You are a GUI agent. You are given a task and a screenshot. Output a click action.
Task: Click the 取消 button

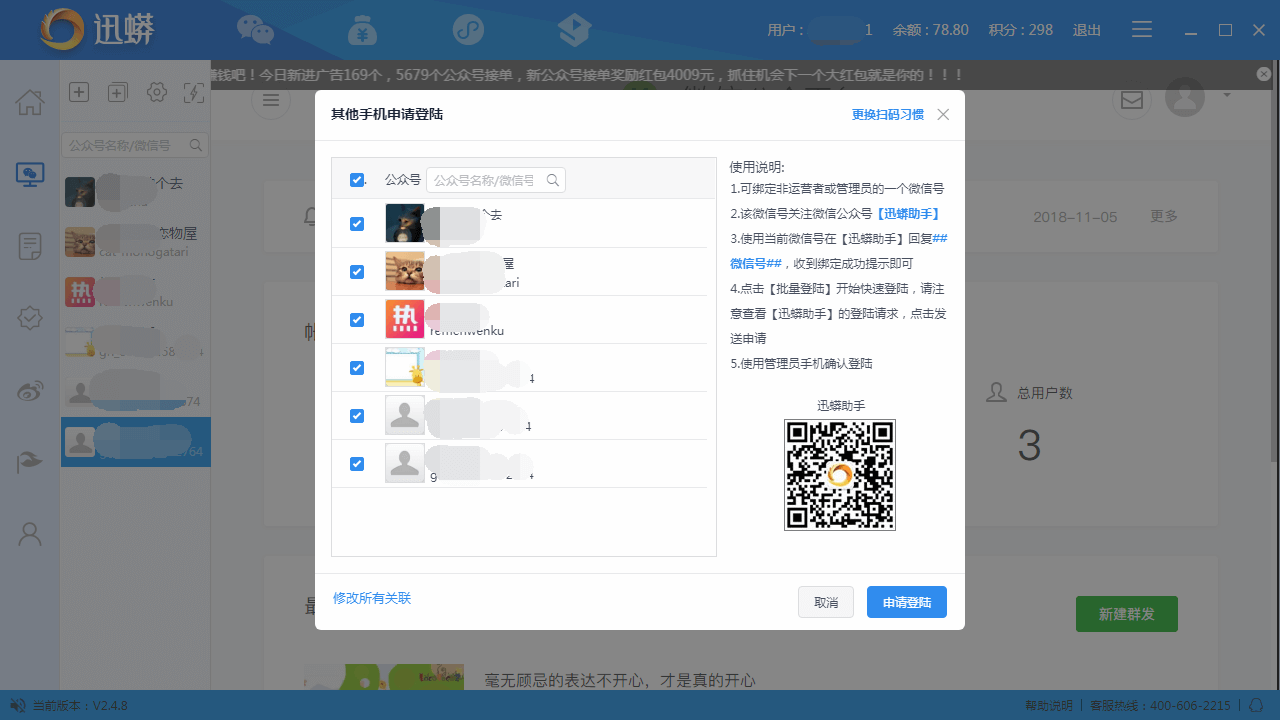pos(825,603)
